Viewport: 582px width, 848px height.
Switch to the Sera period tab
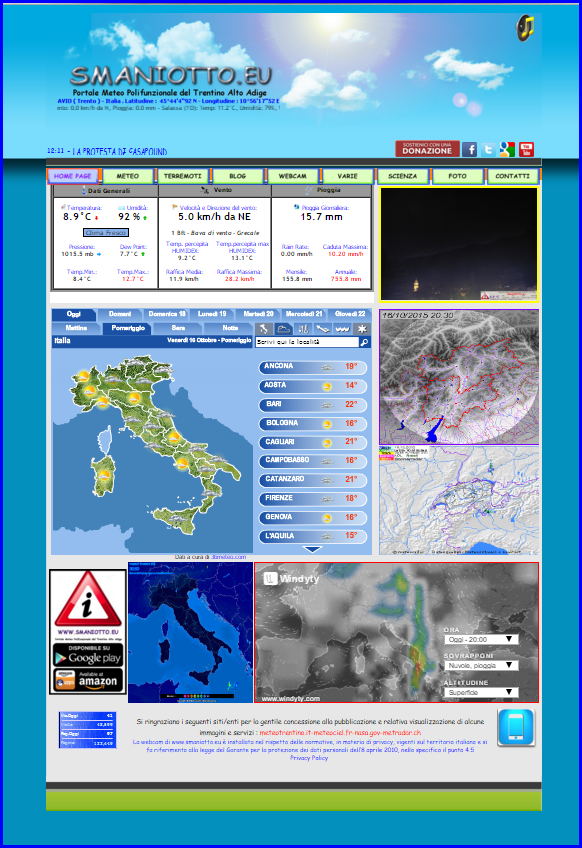coord(178,328)
